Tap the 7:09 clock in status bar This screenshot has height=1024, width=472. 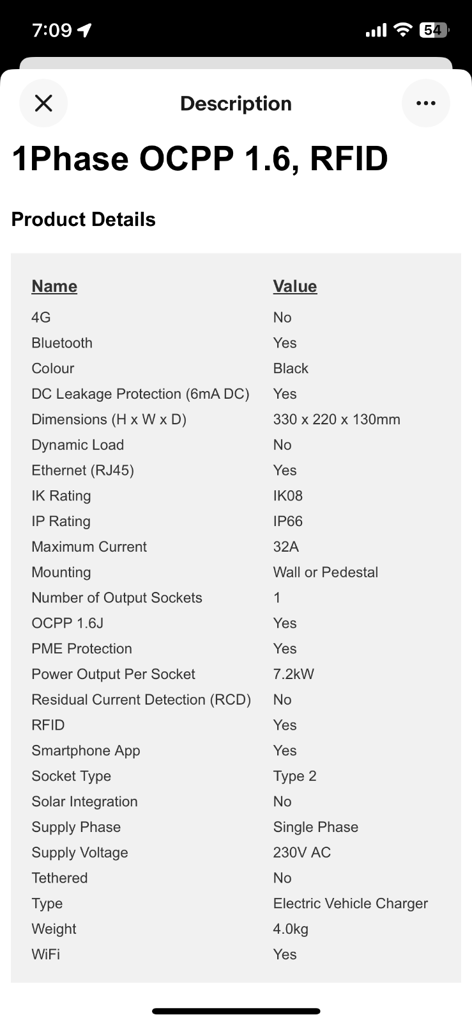[52, 30]
